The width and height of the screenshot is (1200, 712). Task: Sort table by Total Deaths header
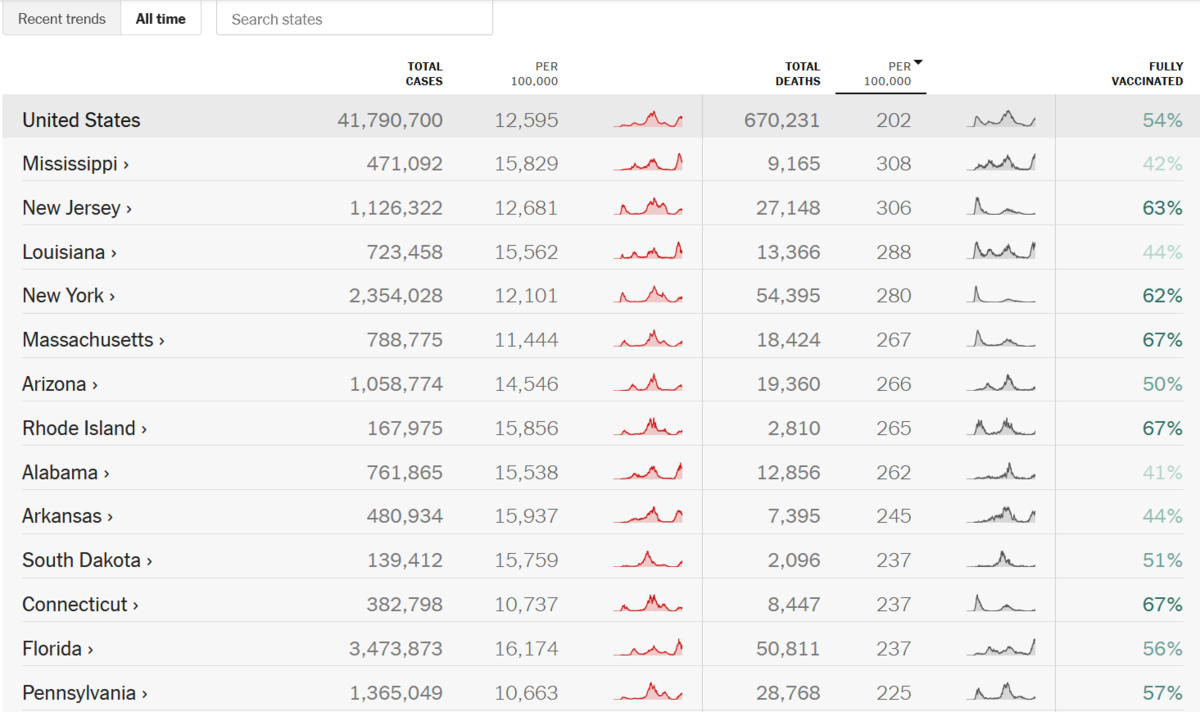pos(801,74)
